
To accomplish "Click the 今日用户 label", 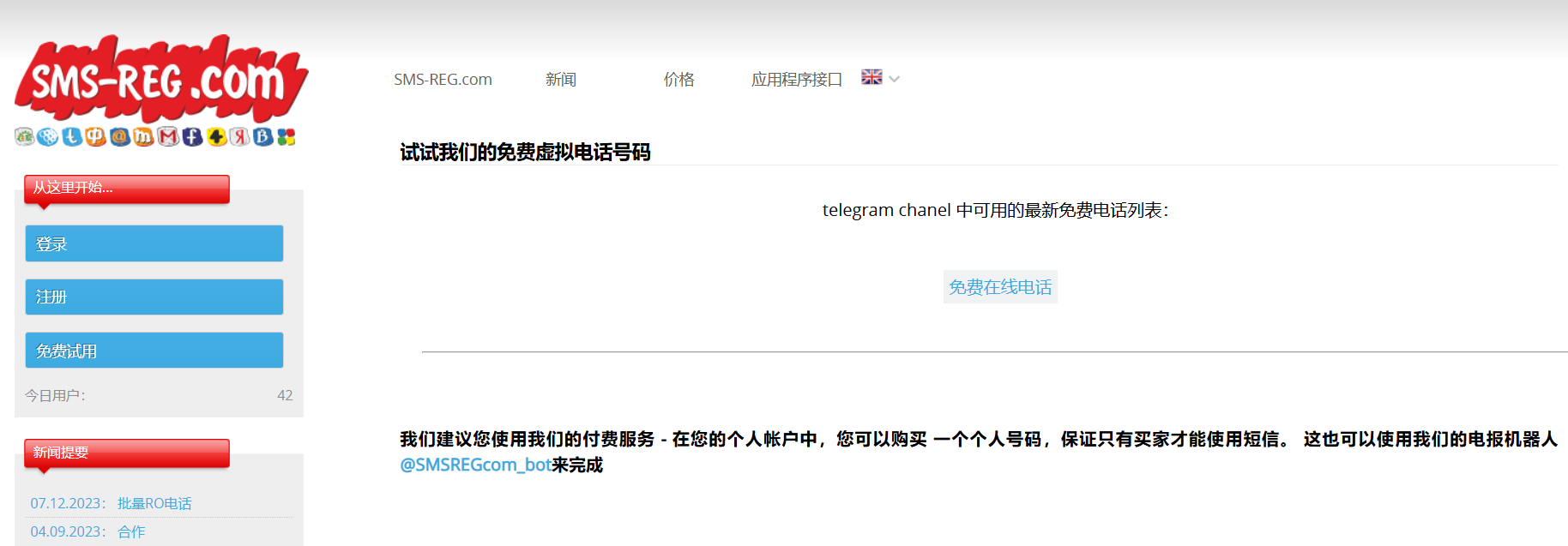I will [55, 395].
